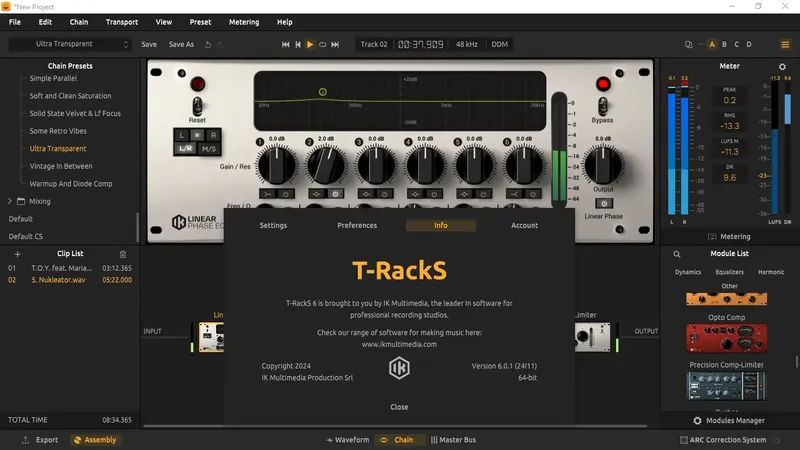This screenshot has height=450, width=800.
Task: Flip the Bypass switch on the EQ
Action: (x=603, y=106)
